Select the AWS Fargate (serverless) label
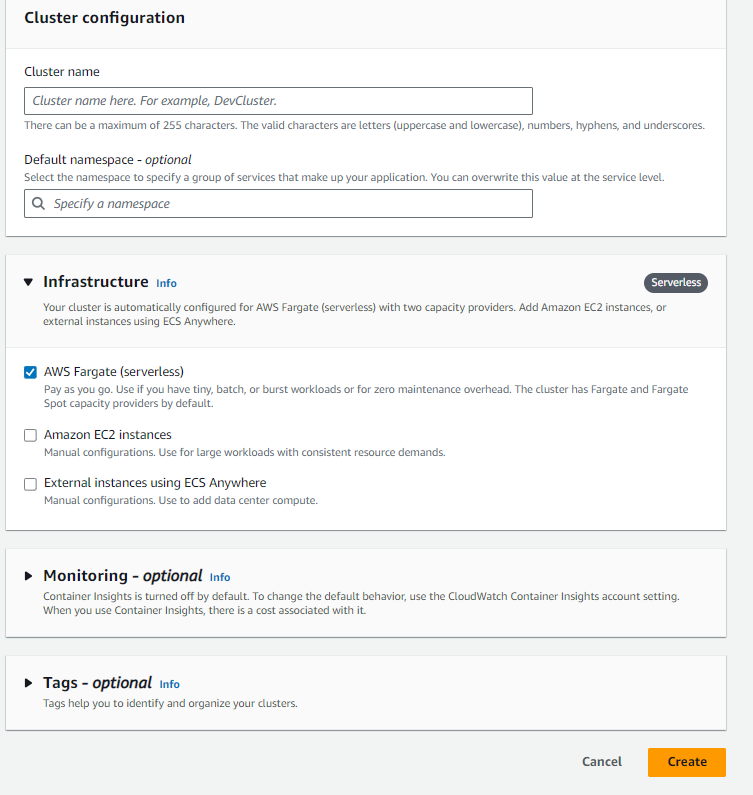This screenshot has width=753, height=795. [114, 372]
